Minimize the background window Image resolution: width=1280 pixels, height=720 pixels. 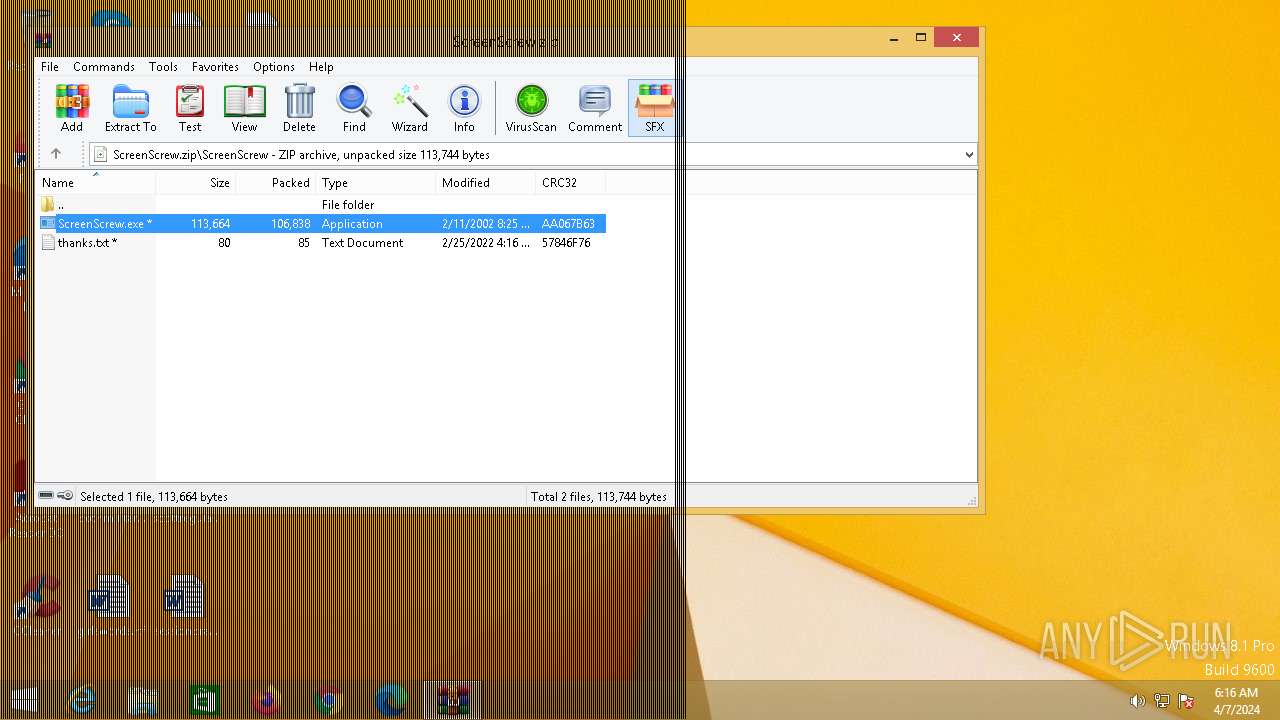pos(894,38)
